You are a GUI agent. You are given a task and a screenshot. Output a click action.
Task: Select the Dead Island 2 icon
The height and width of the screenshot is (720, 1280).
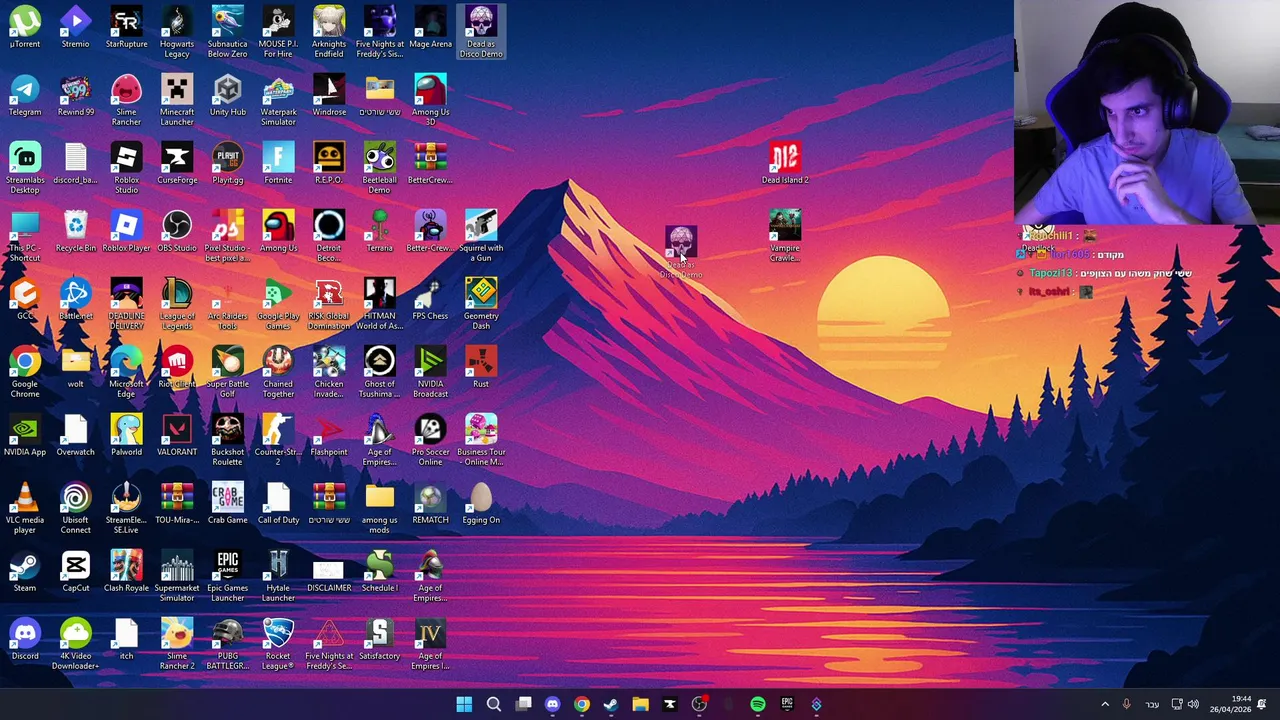785,164
